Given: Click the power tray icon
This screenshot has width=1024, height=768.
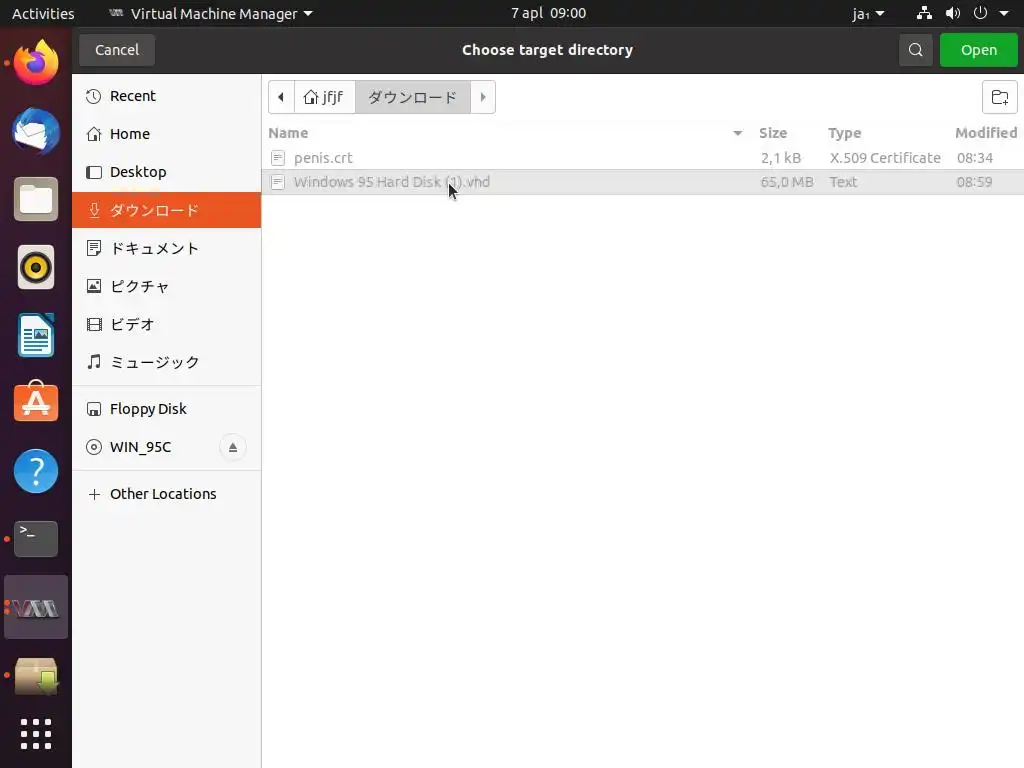Looking at the screenshot, I should tap(980, 13).
